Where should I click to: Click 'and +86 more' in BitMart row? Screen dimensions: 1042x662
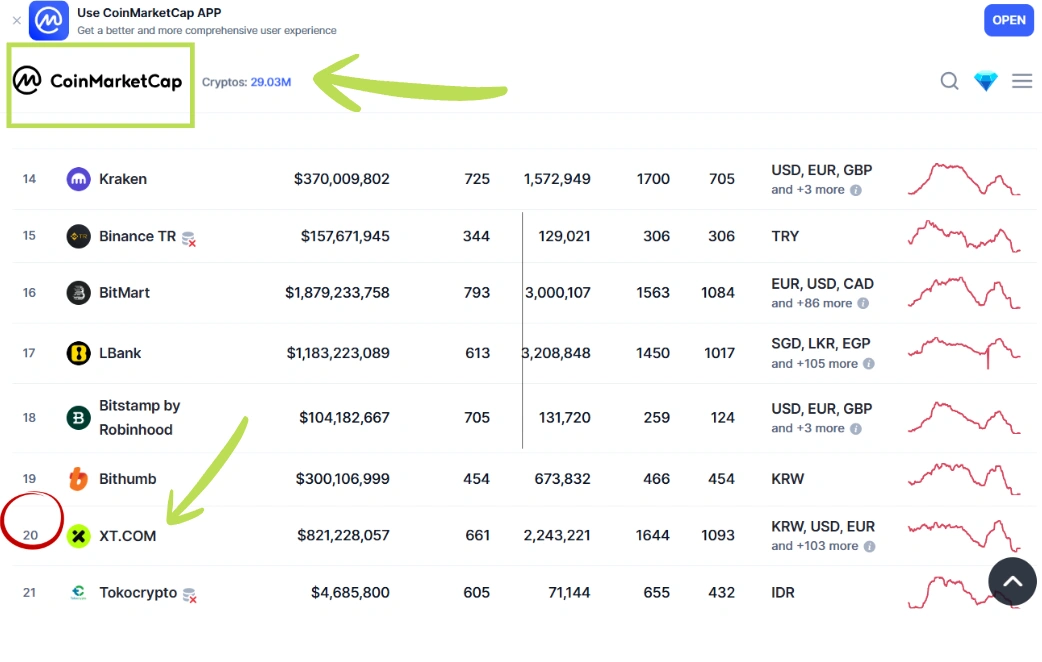coord(811,303)
